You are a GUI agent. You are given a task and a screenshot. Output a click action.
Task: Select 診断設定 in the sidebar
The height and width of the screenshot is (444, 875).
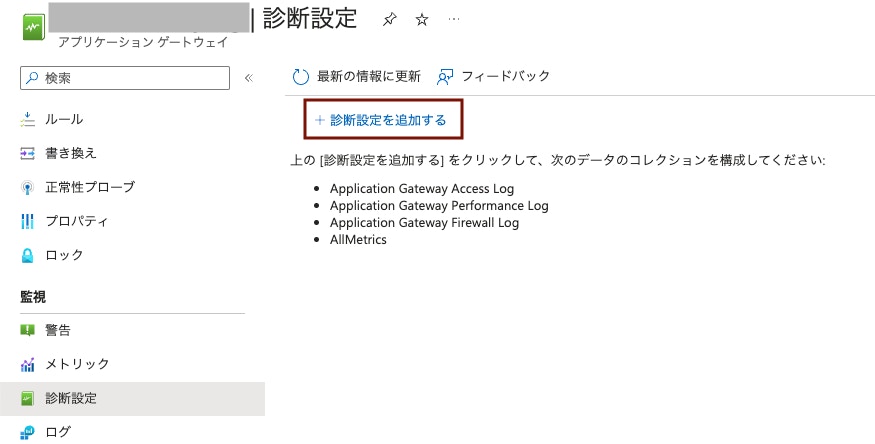point(132,399)
